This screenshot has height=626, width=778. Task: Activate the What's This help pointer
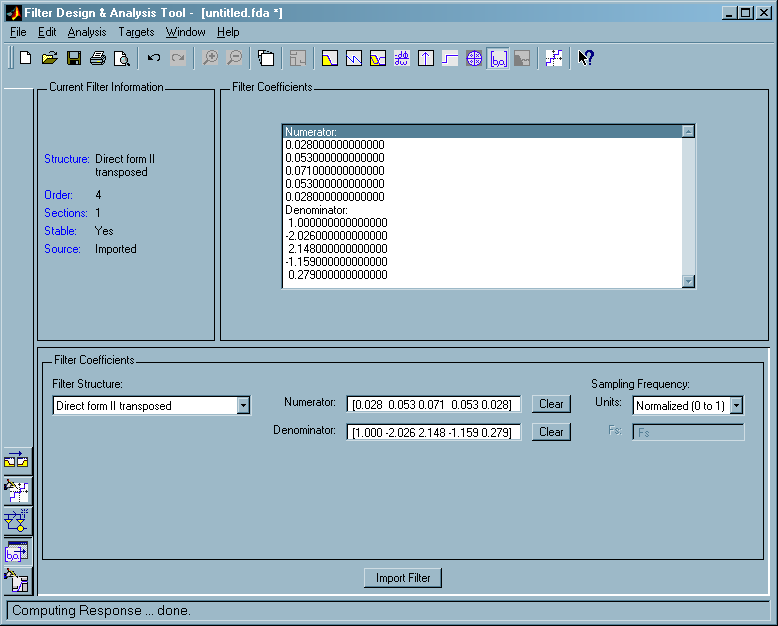point(586,58)
